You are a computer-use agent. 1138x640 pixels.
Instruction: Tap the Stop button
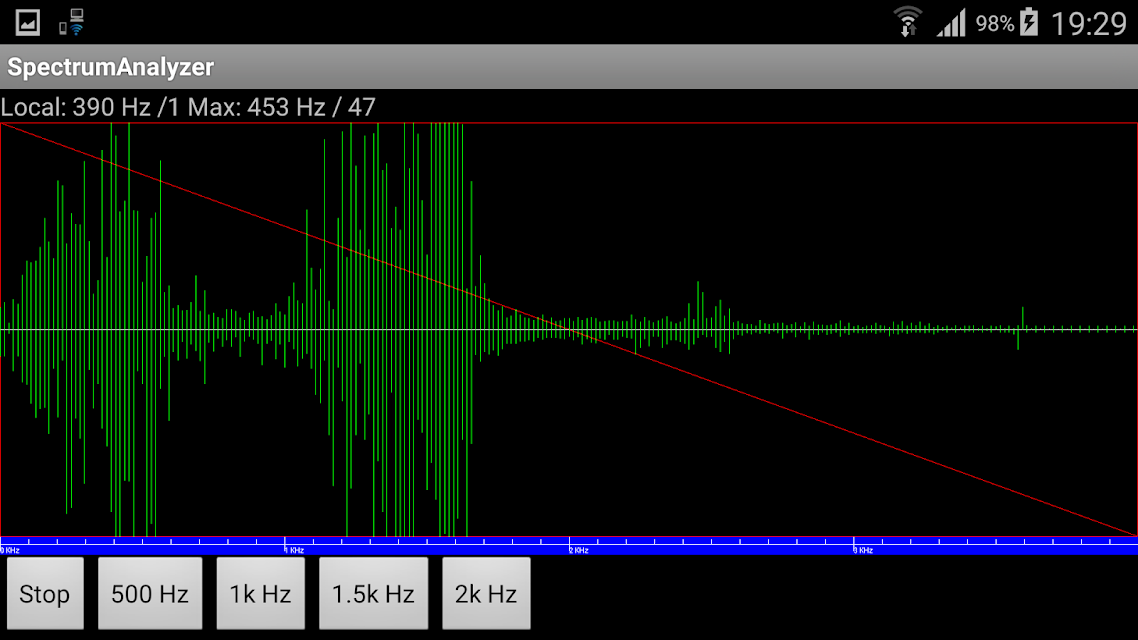pyautogui.click(x=45, y=594)
